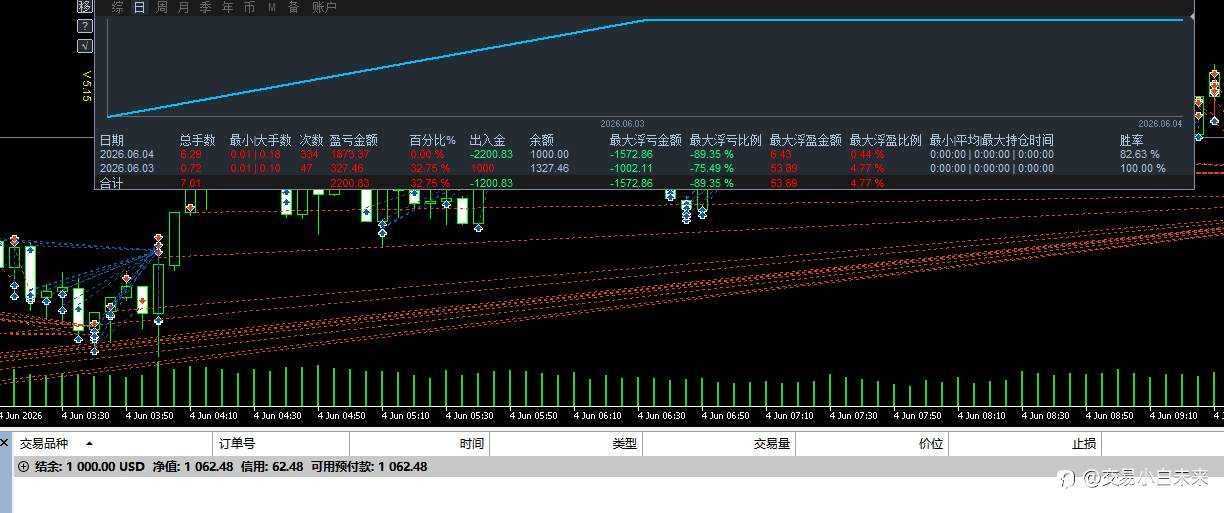Screen dimensions: 1224x513
Task: Click the 1327.46 balance value
Action: (x=549, y=169)
